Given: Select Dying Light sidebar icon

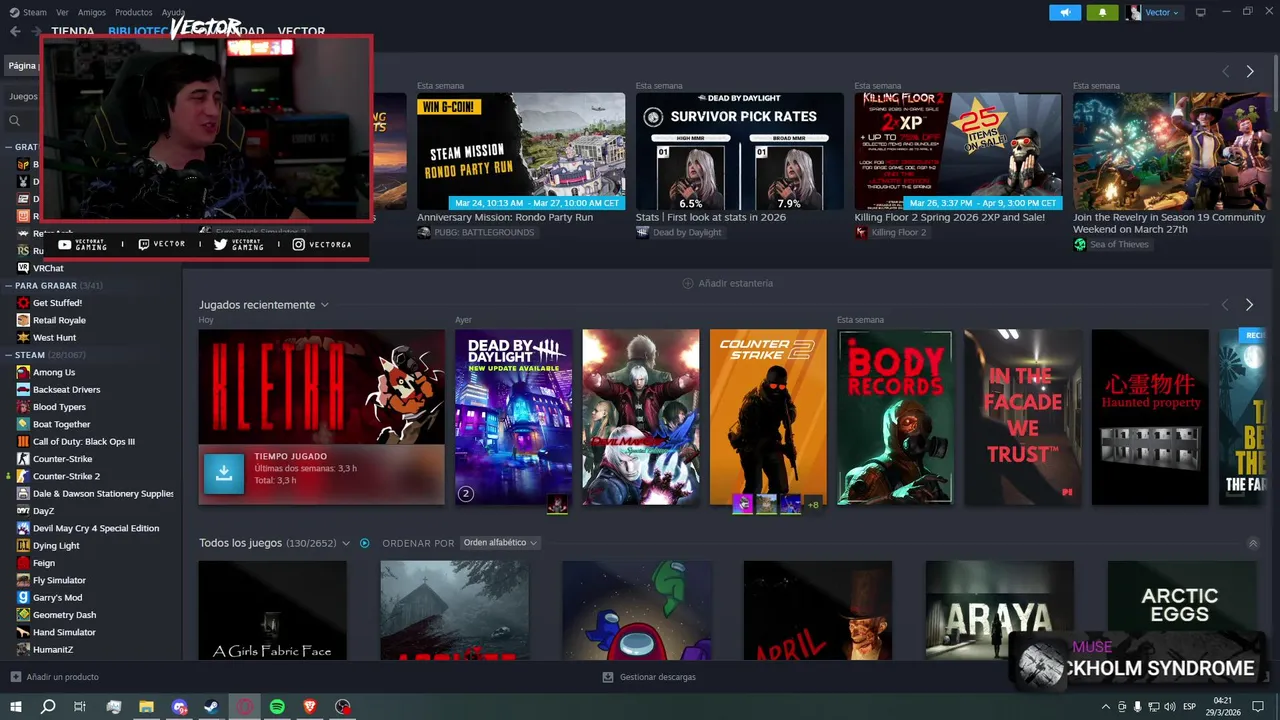Looking at the screenshot, I should coord(24,546).
